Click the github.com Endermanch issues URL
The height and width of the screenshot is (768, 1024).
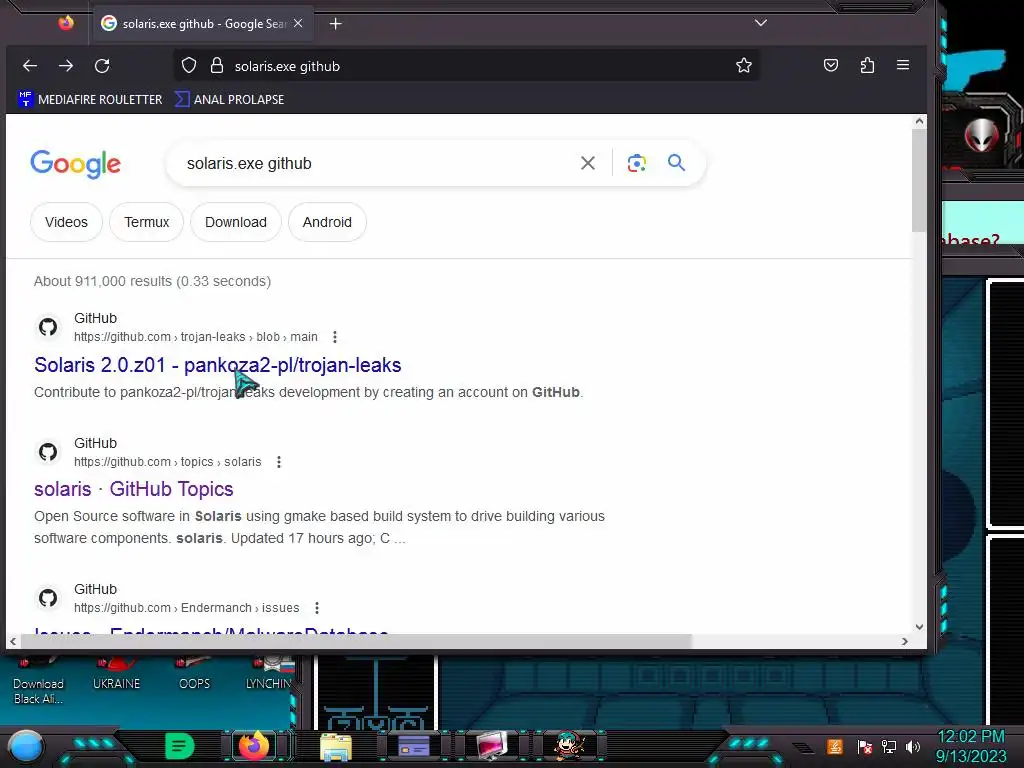click(x=187, y=608)
